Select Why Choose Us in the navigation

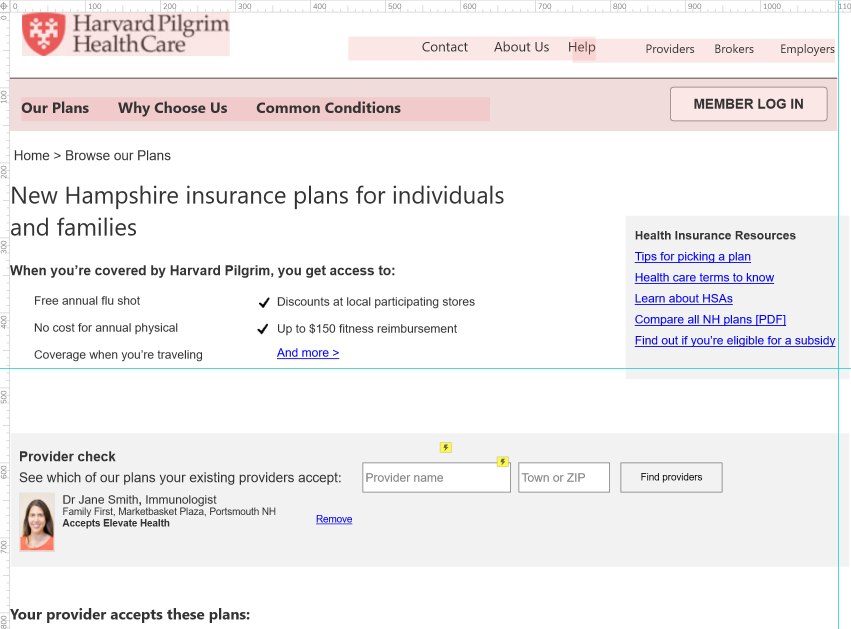coord(173,108)
